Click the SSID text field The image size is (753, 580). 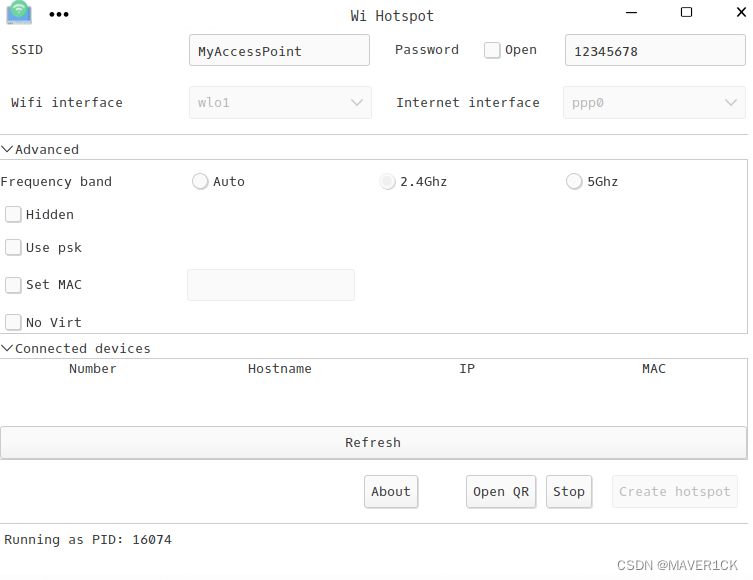click(279, 50)
